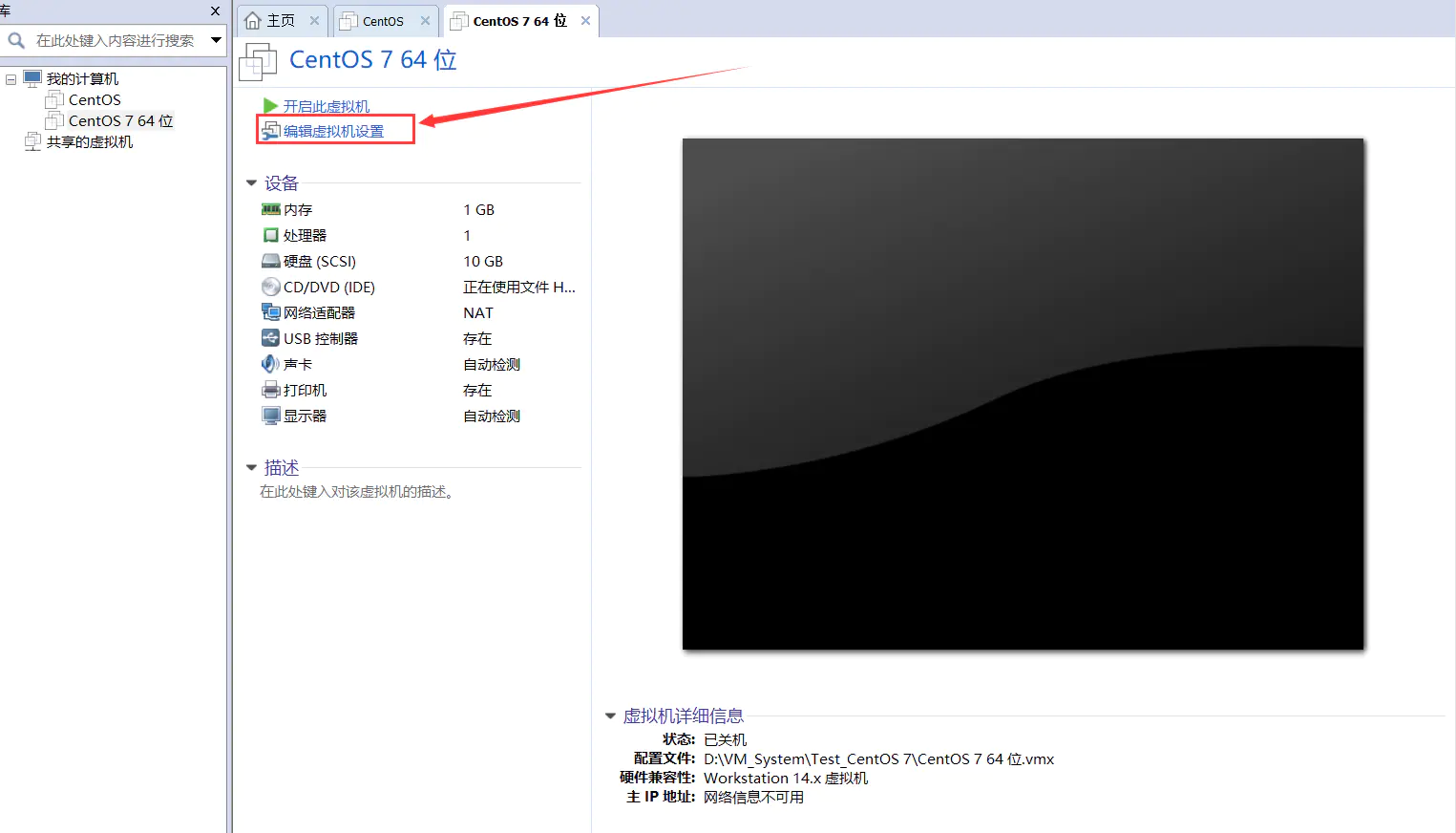Select 共享的虚拟机 in the tree
1456x833 pixels.
pos(90,141)
